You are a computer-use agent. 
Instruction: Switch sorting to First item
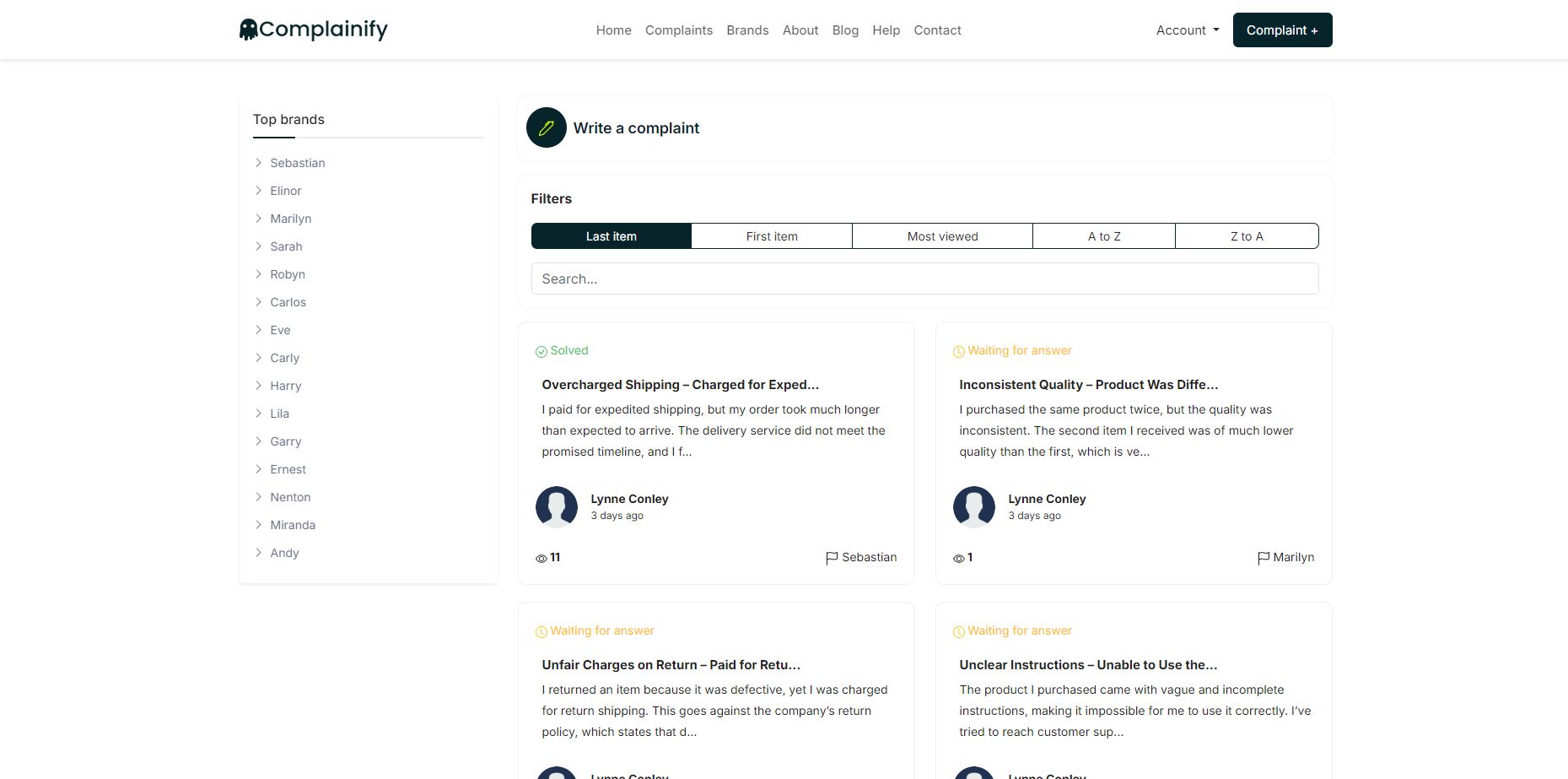(771, 236)
